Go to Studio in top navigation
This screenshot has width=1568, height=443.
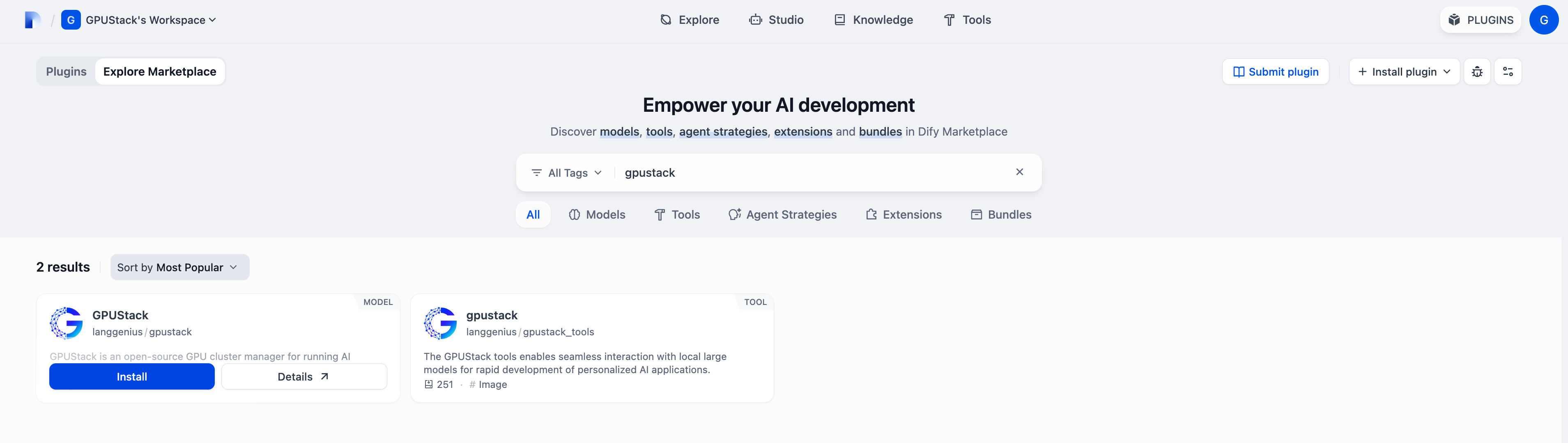777,20
